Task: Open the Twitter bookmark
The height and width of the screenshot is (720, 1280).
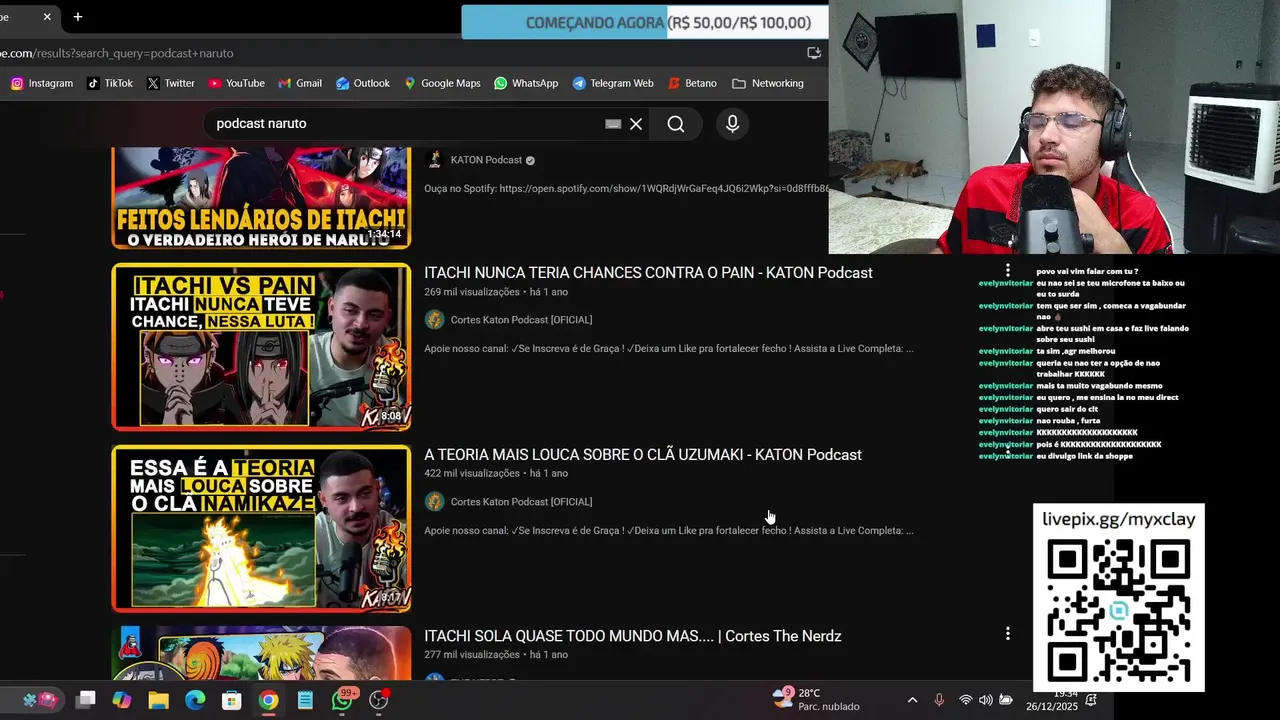Action: [170, 83]
